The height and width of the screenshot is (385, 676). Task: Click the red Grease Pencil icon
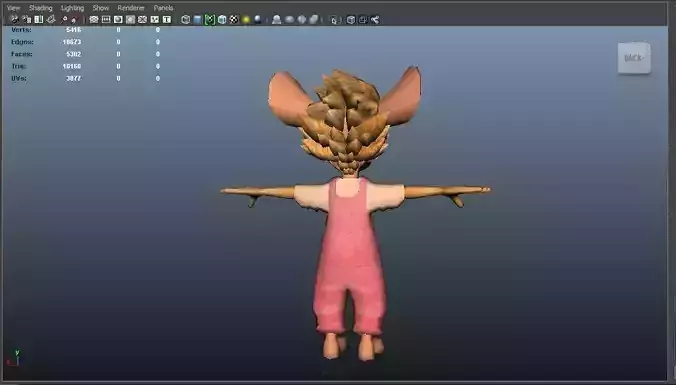coord(74,19)
